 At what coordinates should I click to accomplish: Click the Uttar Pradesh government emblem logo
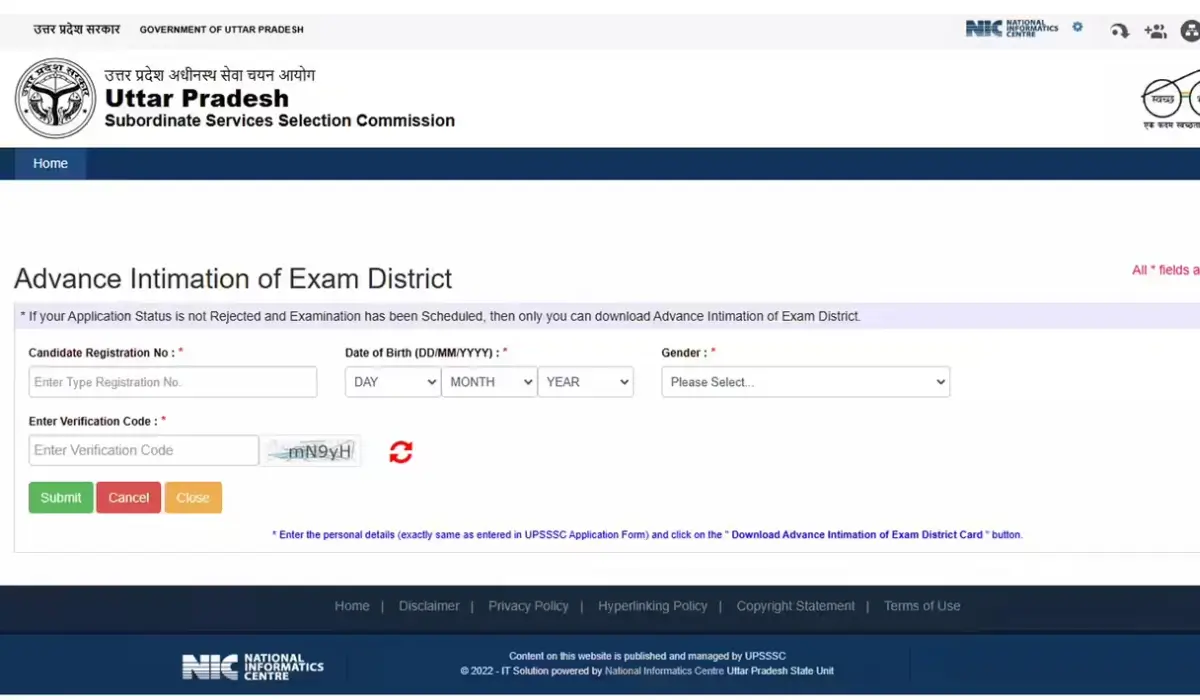tap(55, 98)
